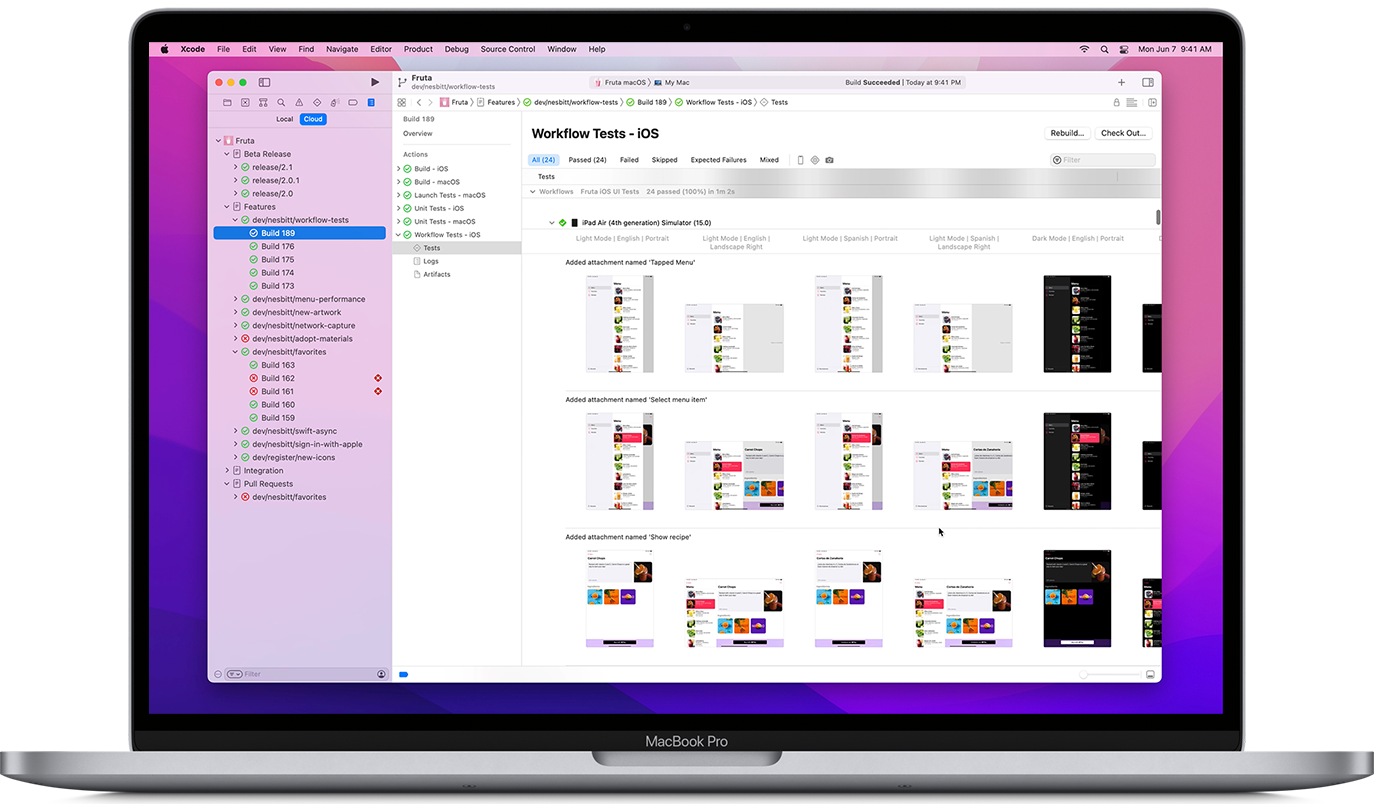1374x804 pixels.
Task: Open the Source Control navigator icon
Action: click(245, 102)
